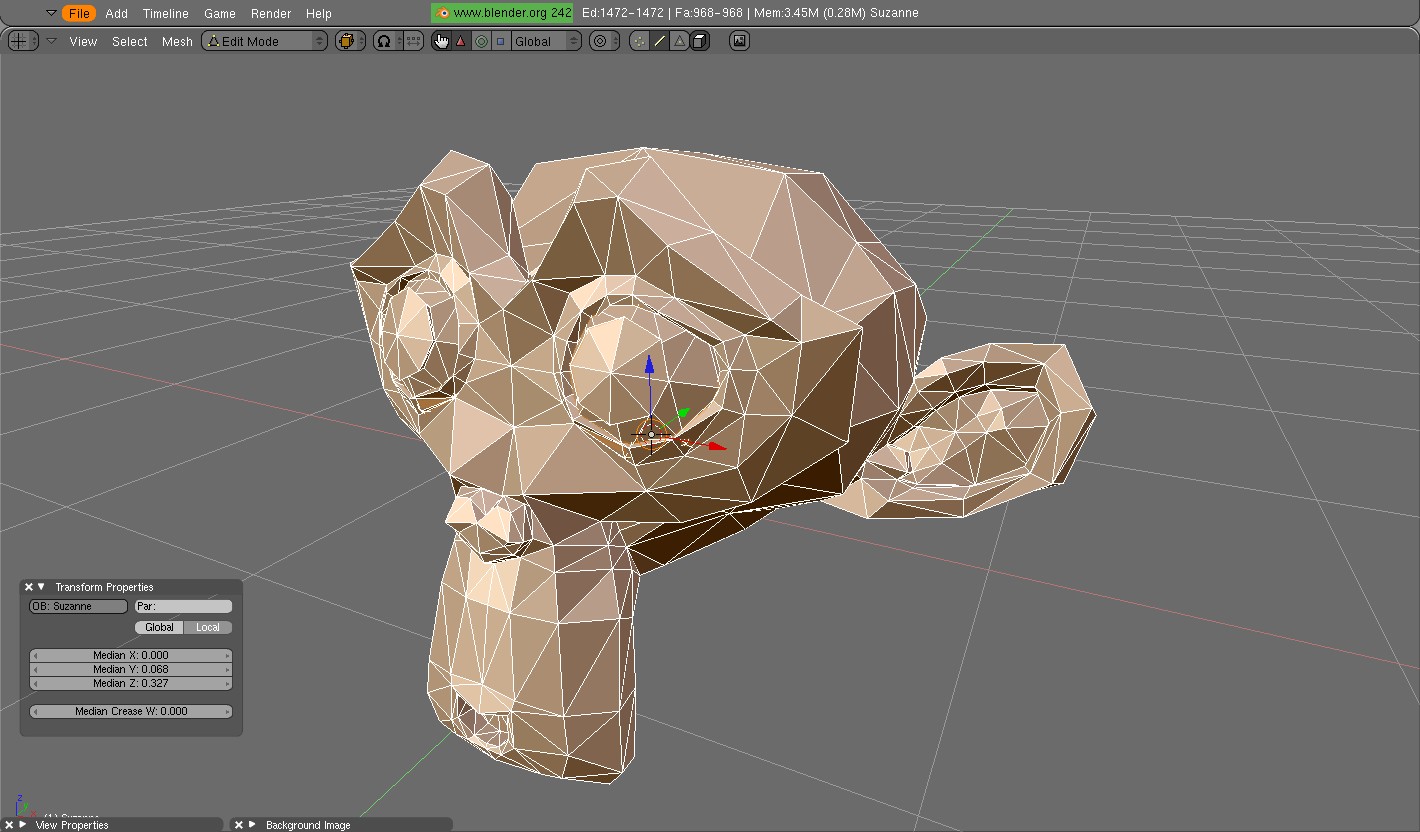Collapse the 3D view header menus triangle
The width and height of the screenshot is (1420, 832).
(x=51, y=41)
